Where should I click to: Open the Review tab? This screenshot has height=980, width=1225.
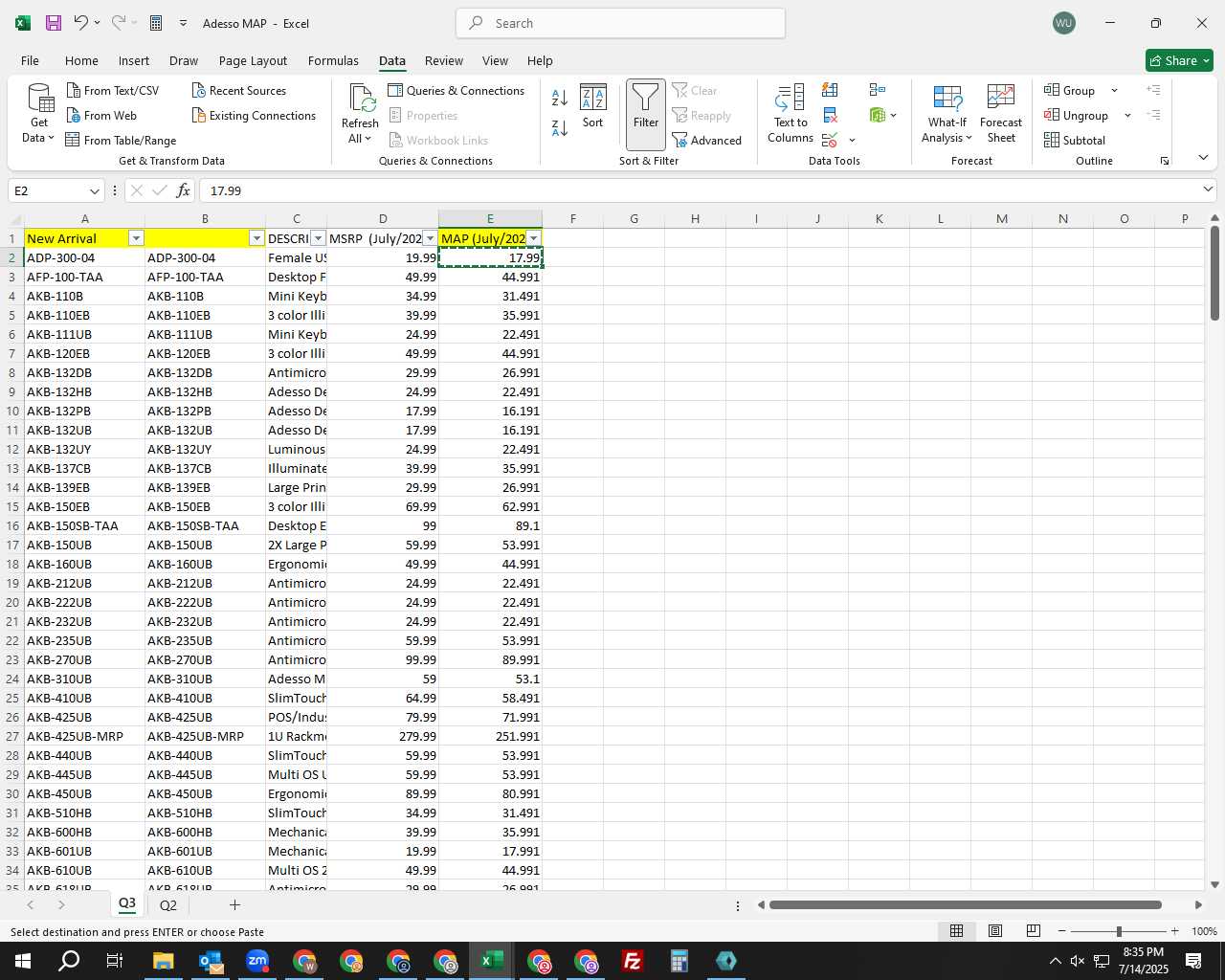coord(444,60)
